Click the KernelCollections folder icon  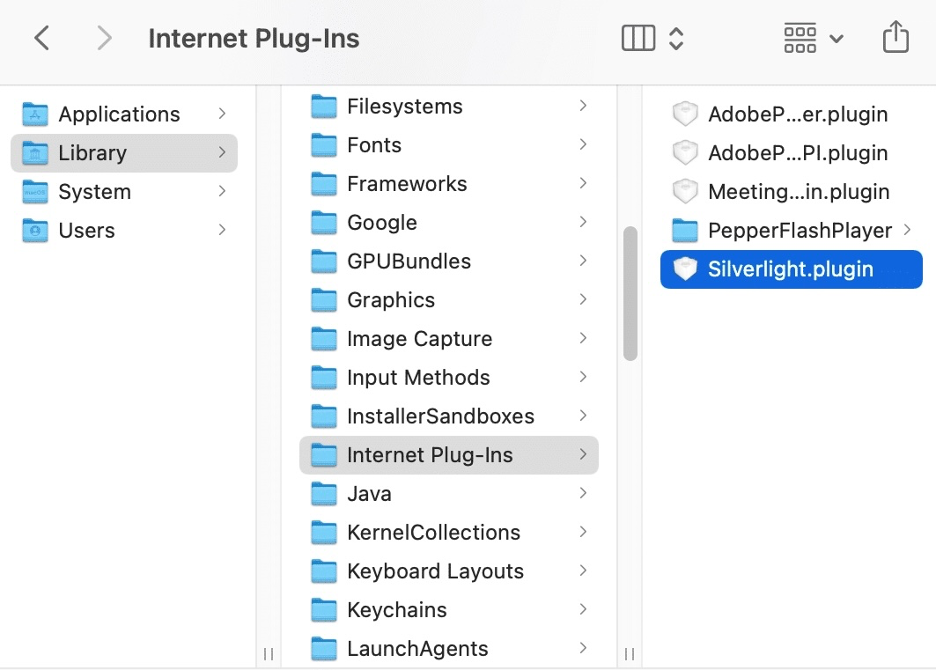[324, 533]
